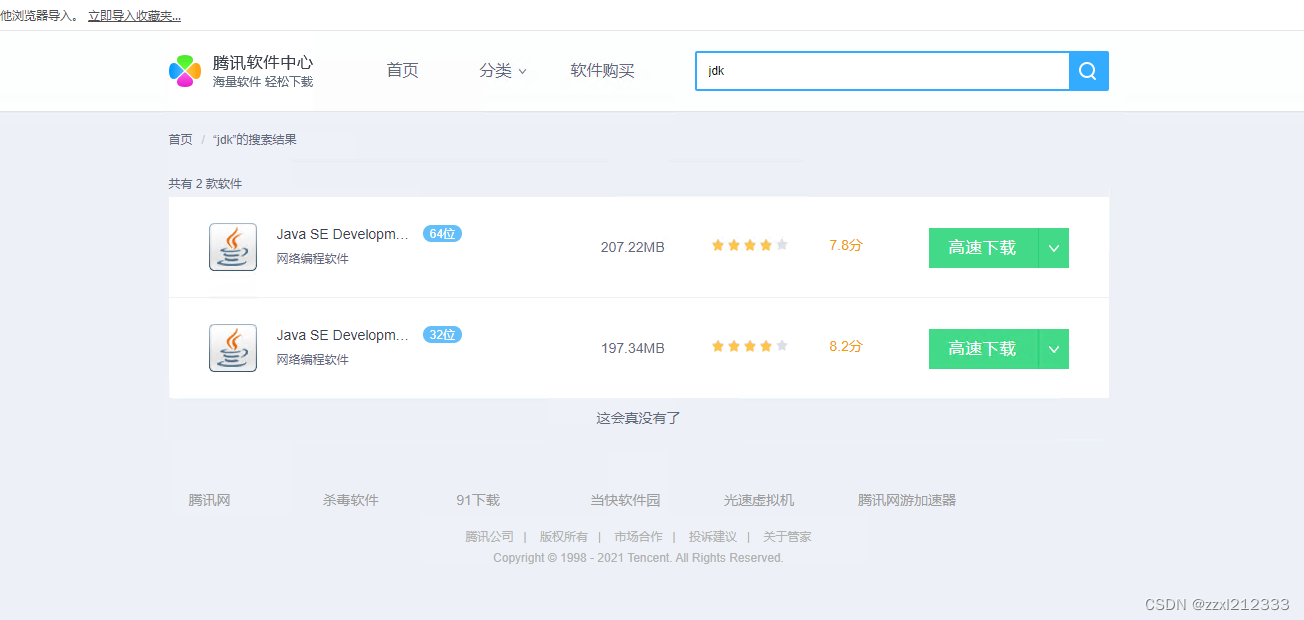The height and width of the screenshot is (620, 1304).
Task: Open the 腾讯网 footer link
Action: pos(209,500)
